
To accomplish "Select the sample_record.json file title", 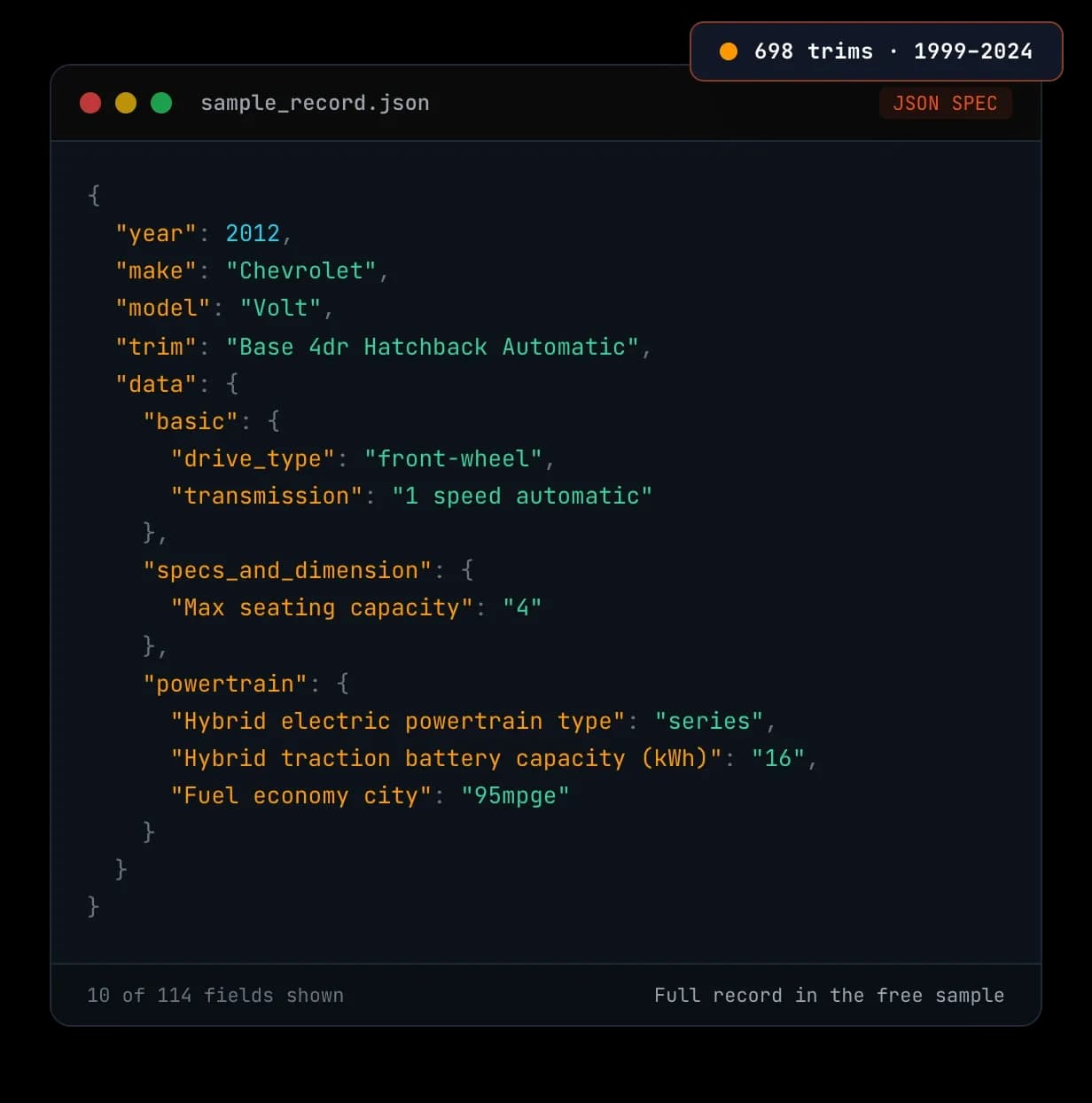I will click(315, 103).
